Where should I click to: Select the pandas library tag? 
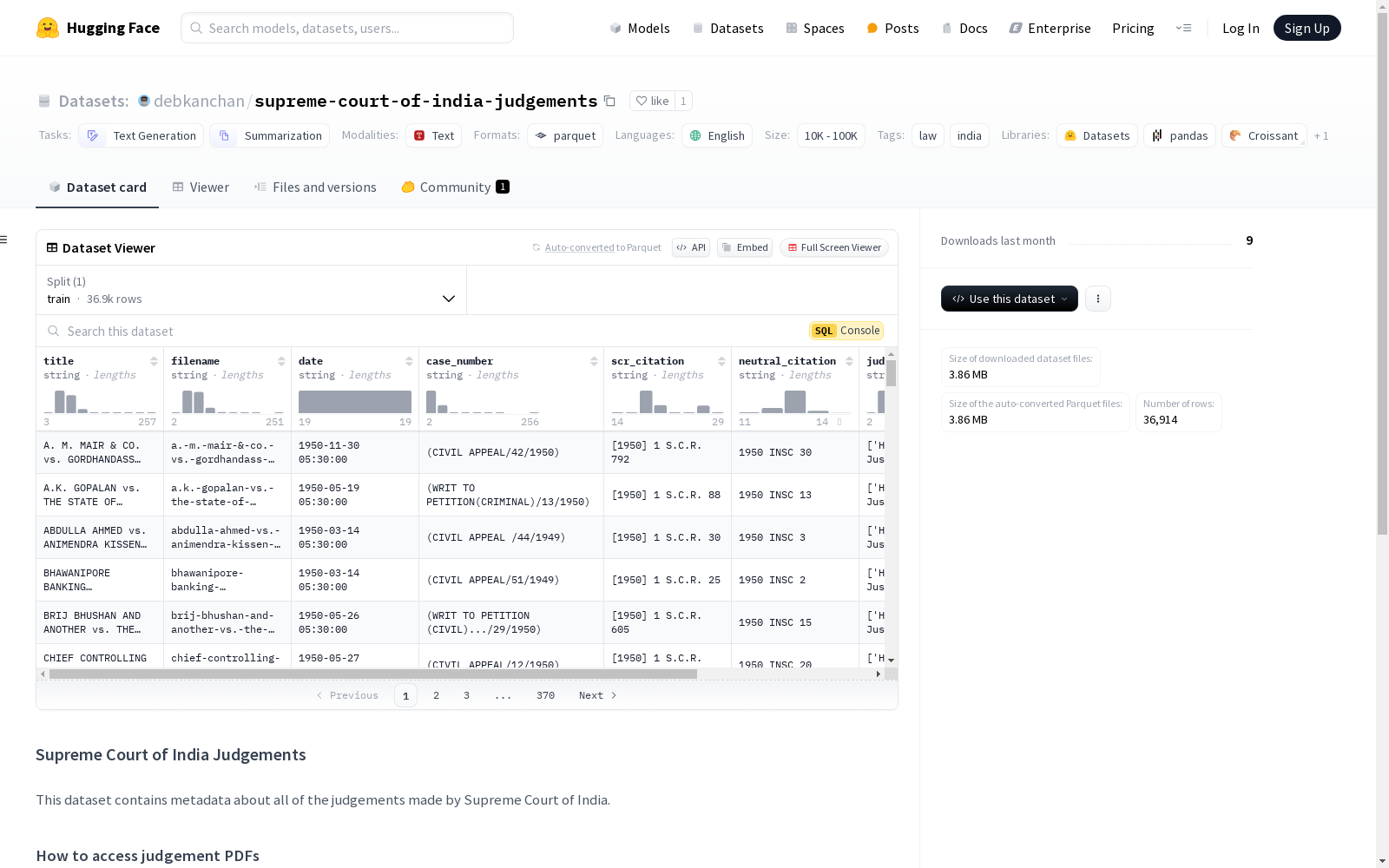point(1180,135)
